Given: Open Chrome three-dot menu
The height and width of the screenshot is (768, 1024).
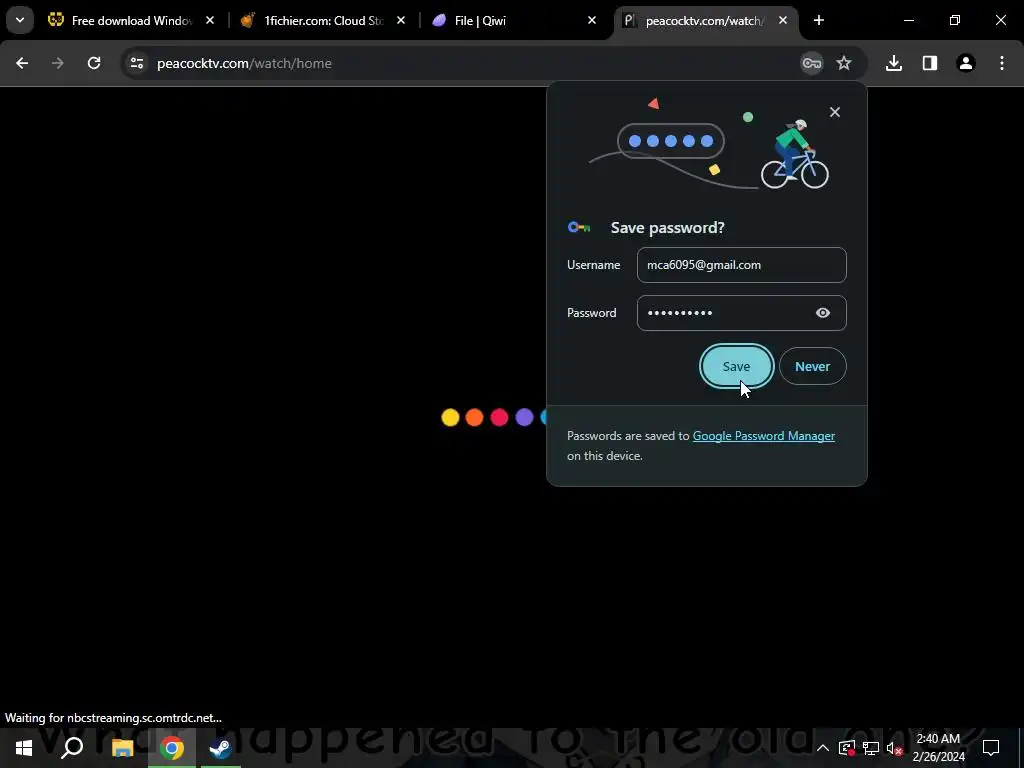Looking at the screenshot, I should pos(1002,63).
